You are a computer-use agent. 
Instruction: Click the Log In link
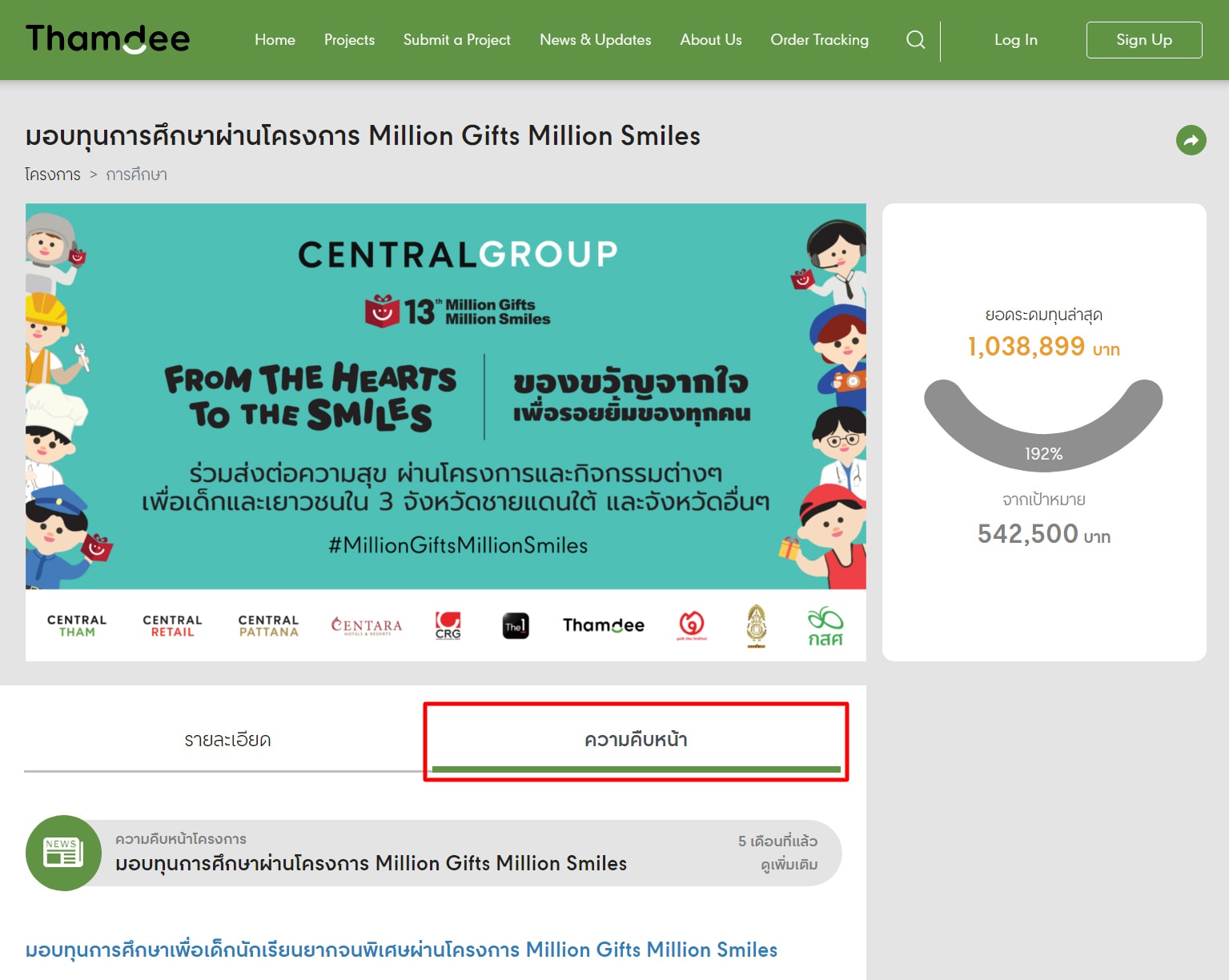1015,40
